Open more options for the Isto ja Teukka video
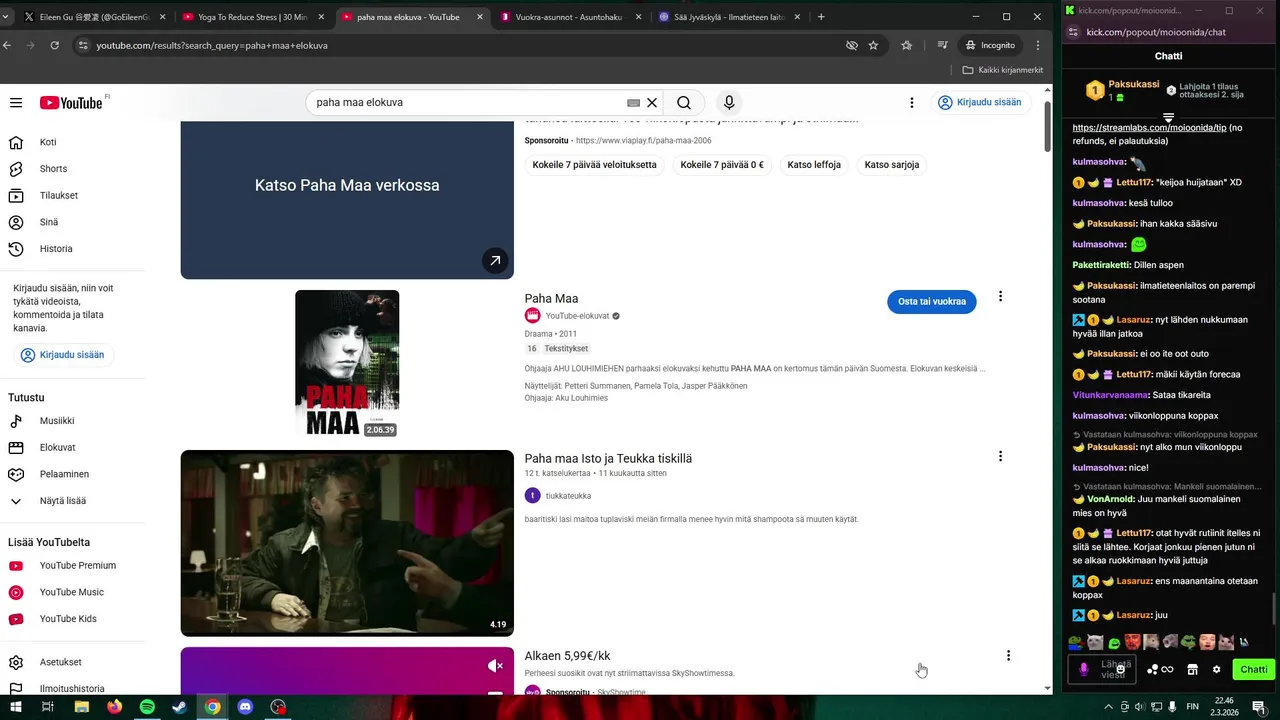The height and width of the screenshot is (720, 1280). 1000,456
